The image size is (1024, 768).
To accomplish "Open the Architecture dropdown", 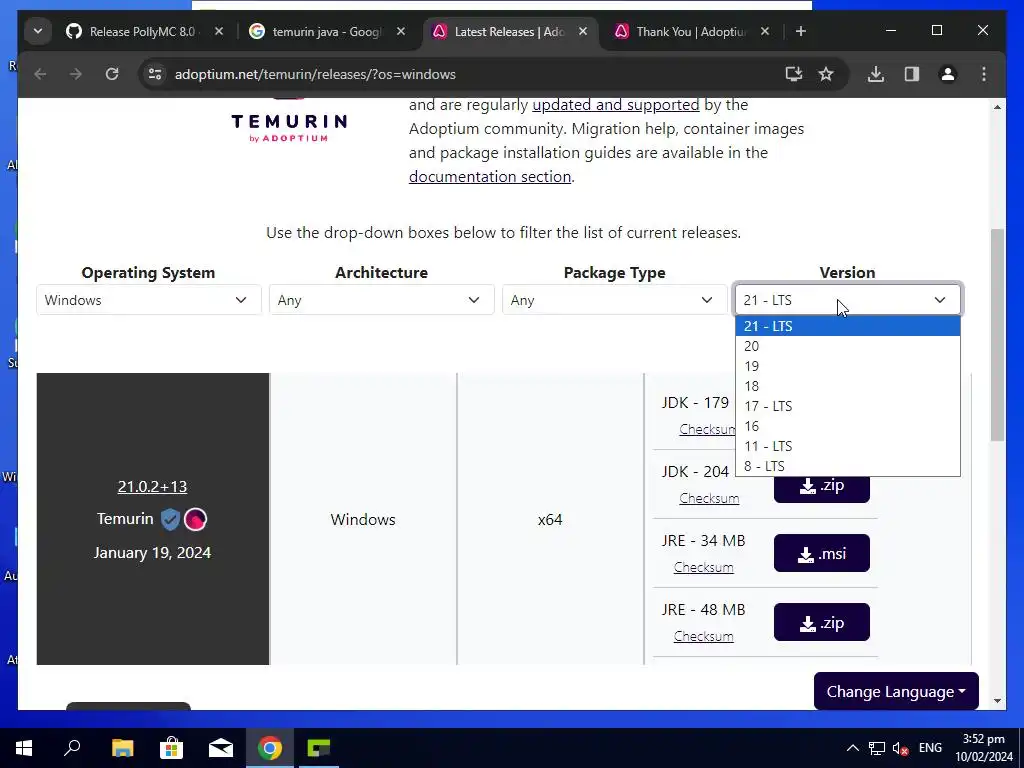I will coord(381,300).
